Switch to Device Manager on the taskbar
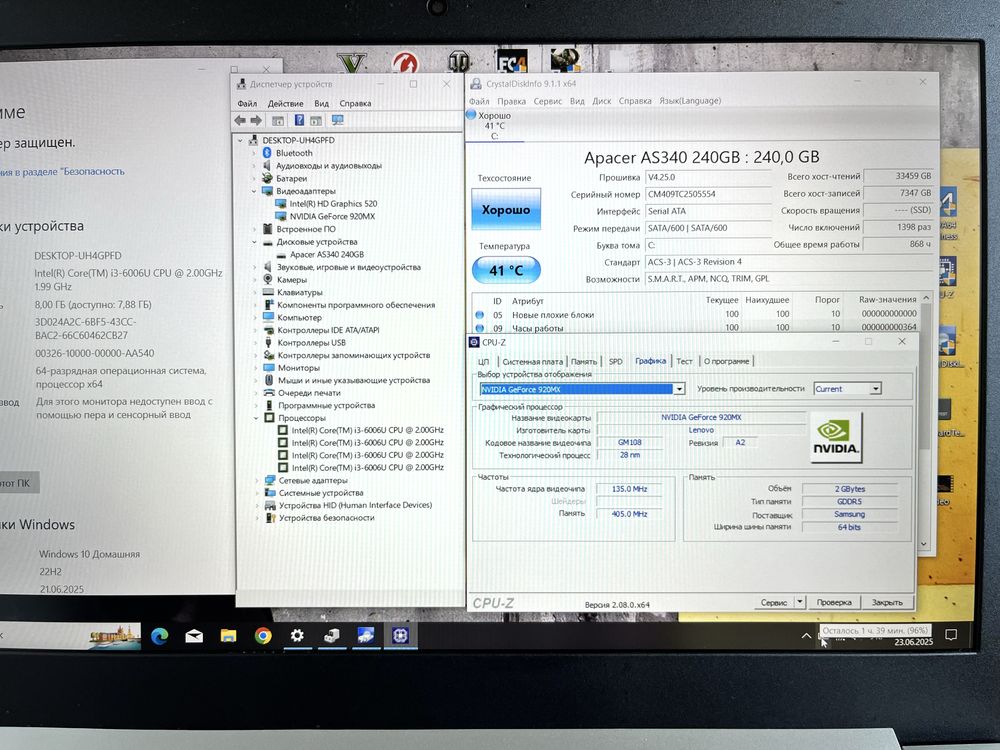 coord(332,636)
